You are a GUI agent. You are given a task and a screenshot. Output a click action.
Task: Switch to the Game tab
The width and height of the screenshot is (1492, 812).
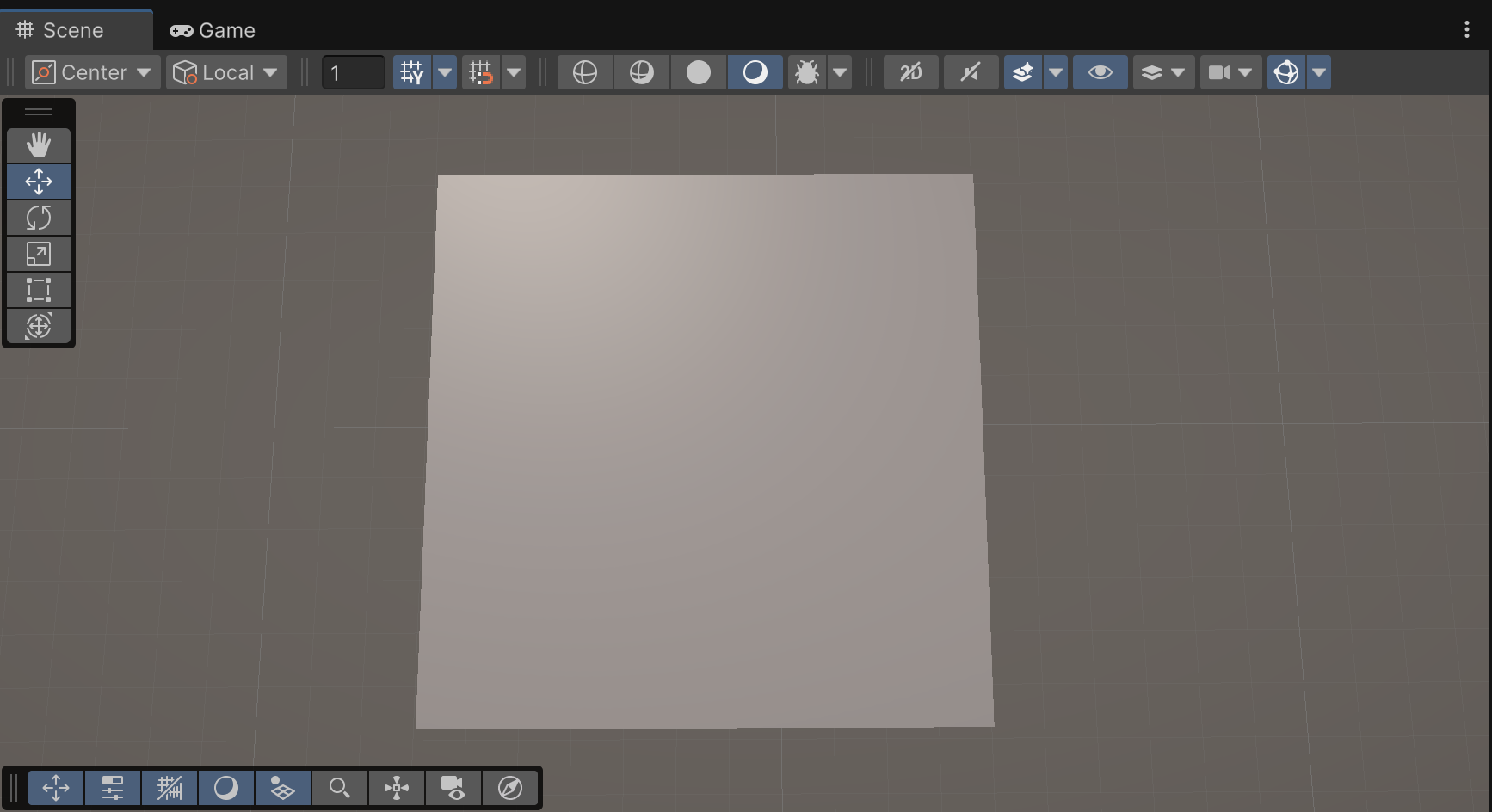(212, 29)
